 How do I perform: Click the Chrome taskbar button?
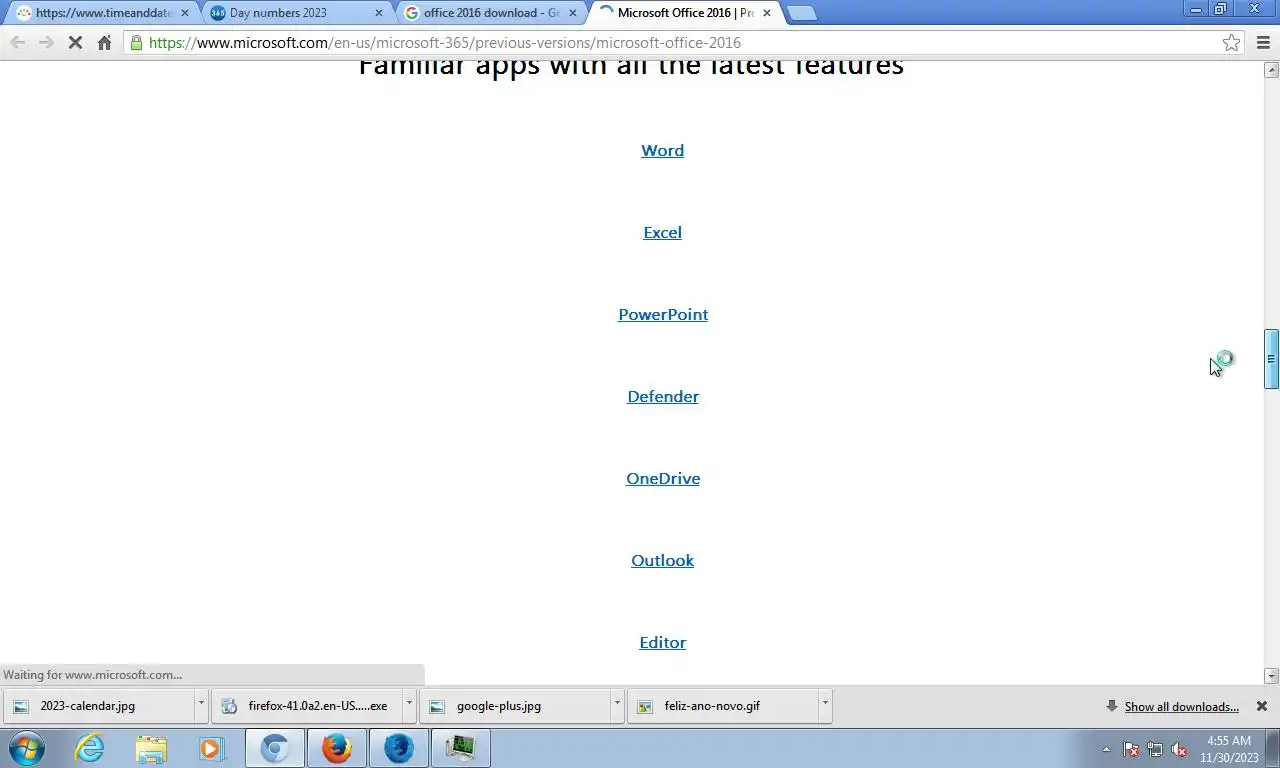(x=275, y=748)
